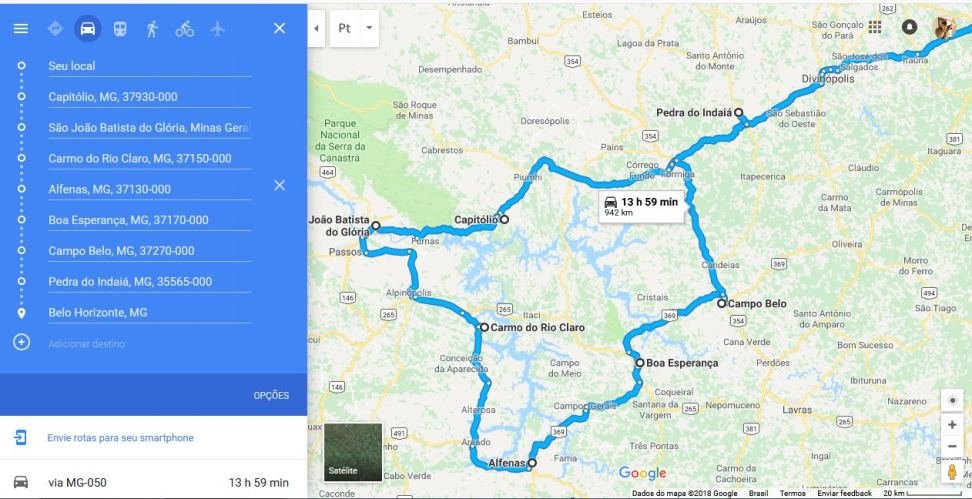Open the Pt language dropdown
The width and height of the screenshot is (972, 499).
click(354, 29)
